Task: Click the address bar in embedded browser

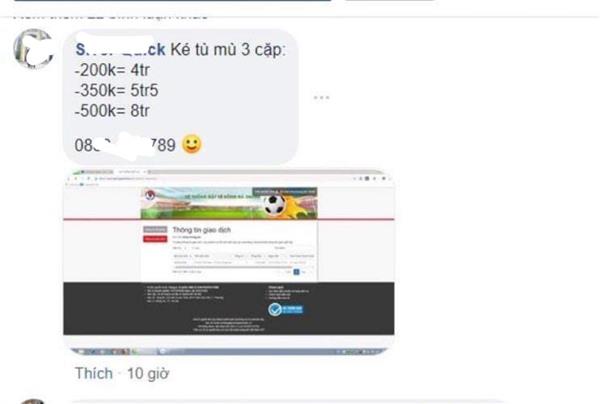Action: 222,179
